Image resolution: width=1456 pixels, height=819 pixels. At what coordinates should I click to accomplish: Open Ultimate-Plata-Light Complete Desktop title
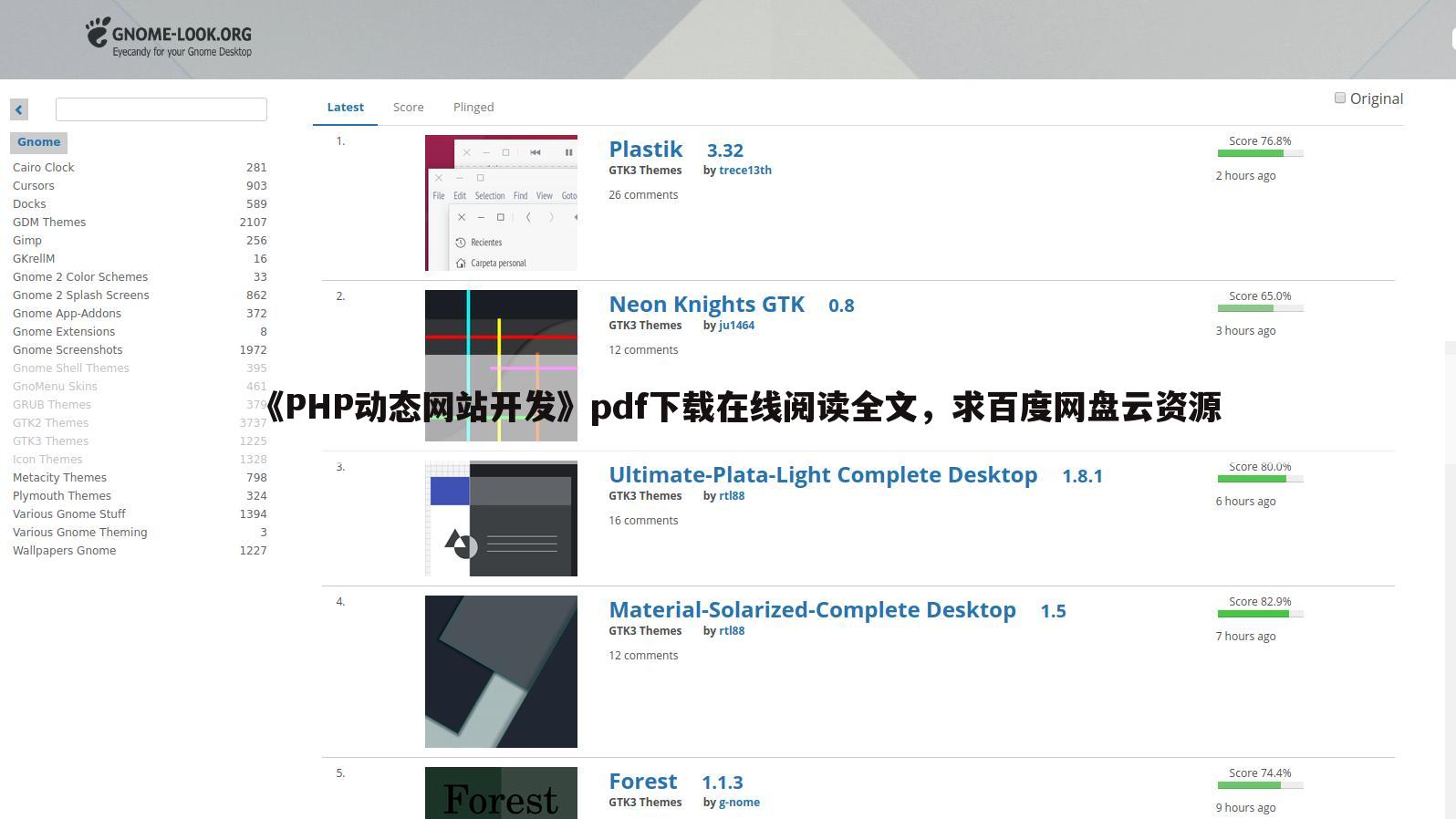tap(823, 475)
